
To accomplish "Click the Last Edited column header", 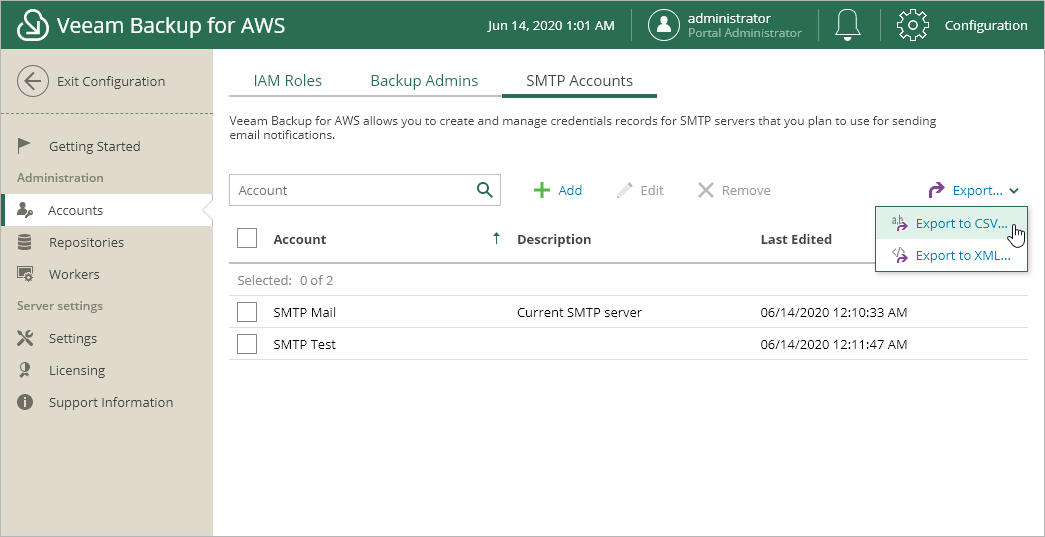I will (x=796, y=239).
